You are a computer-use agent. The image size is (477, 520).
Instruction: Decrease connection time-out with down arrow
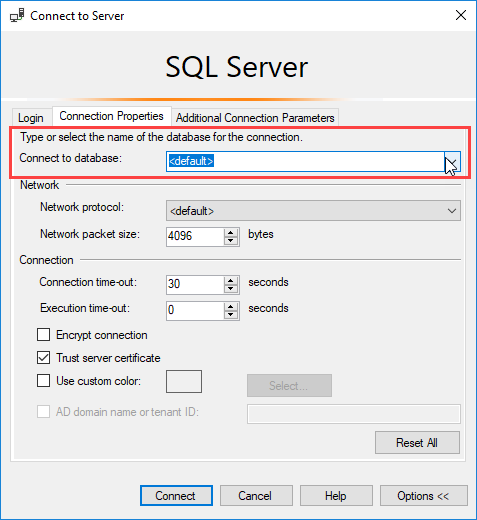tap(231, 289)
